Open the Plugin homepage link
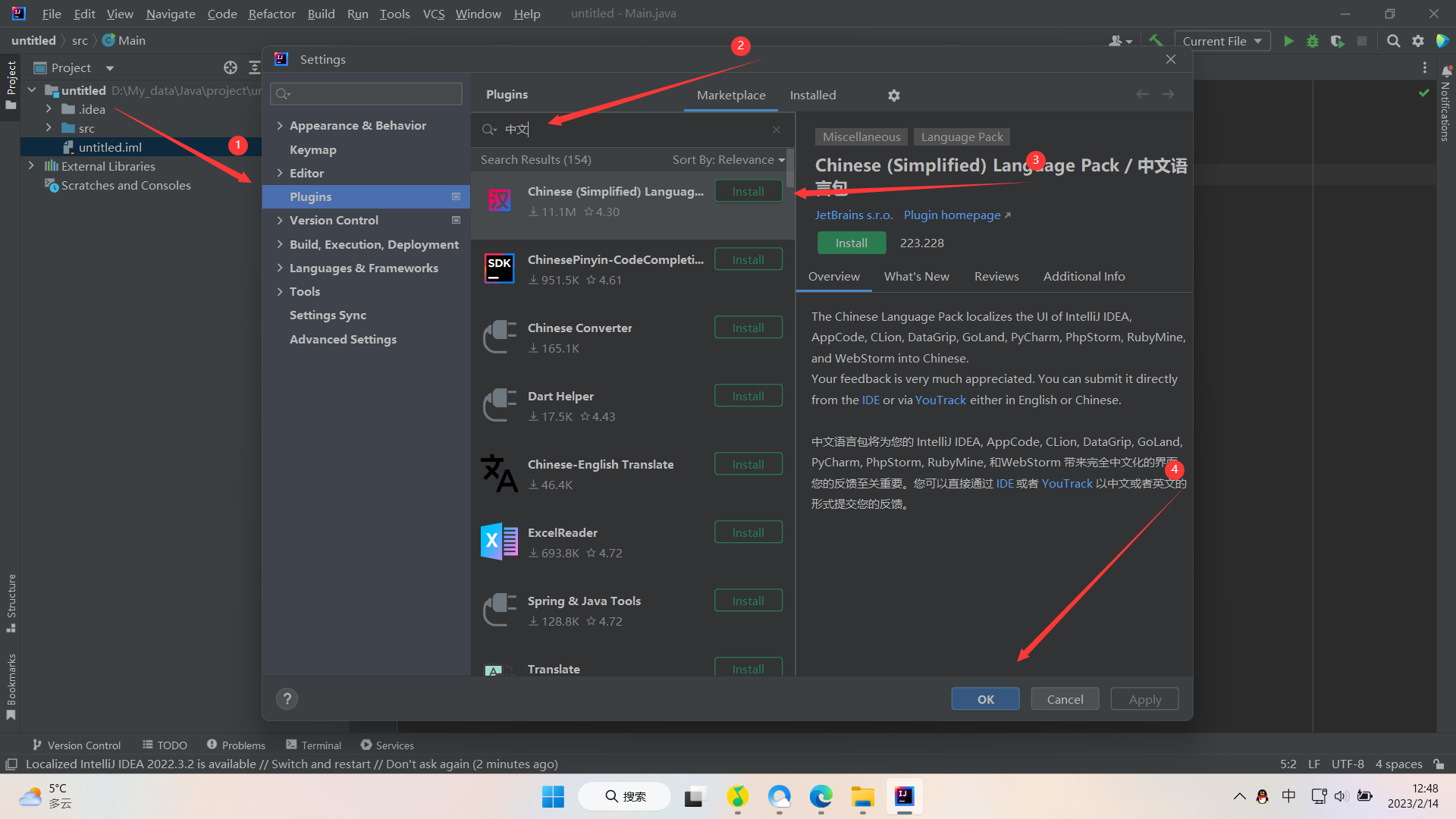1456x819 pixels. click(957, 215)
